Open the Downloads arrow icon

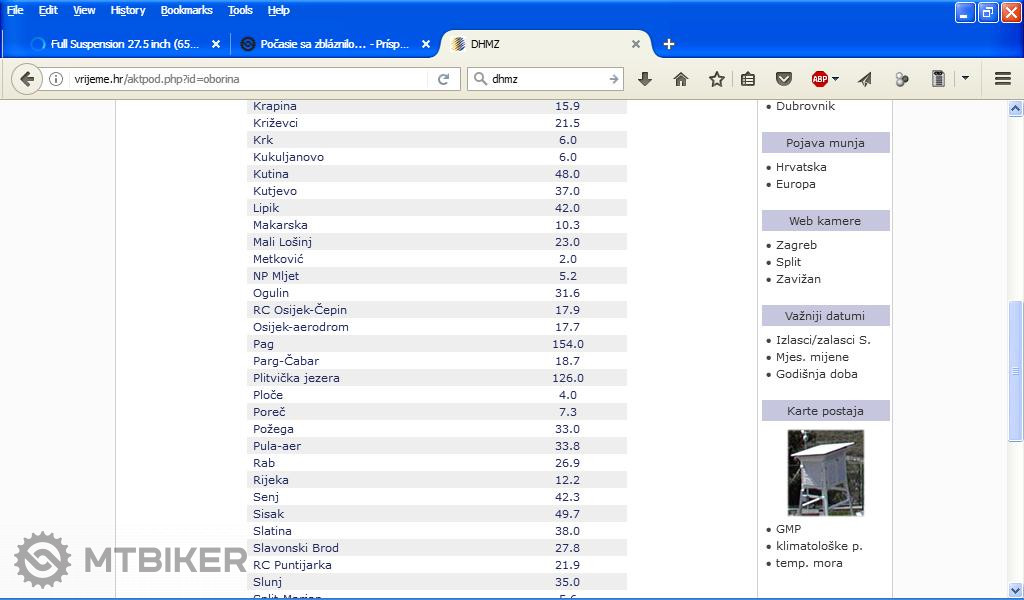coord(645,79)
